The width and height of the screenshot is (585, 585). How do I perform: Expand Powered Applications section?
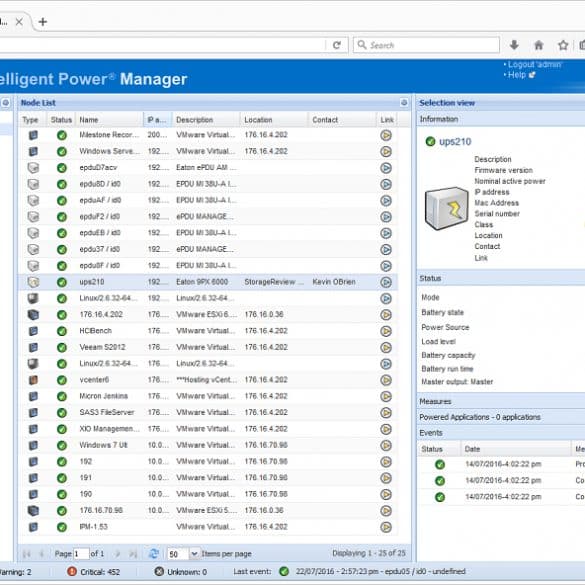coord(501,417)
